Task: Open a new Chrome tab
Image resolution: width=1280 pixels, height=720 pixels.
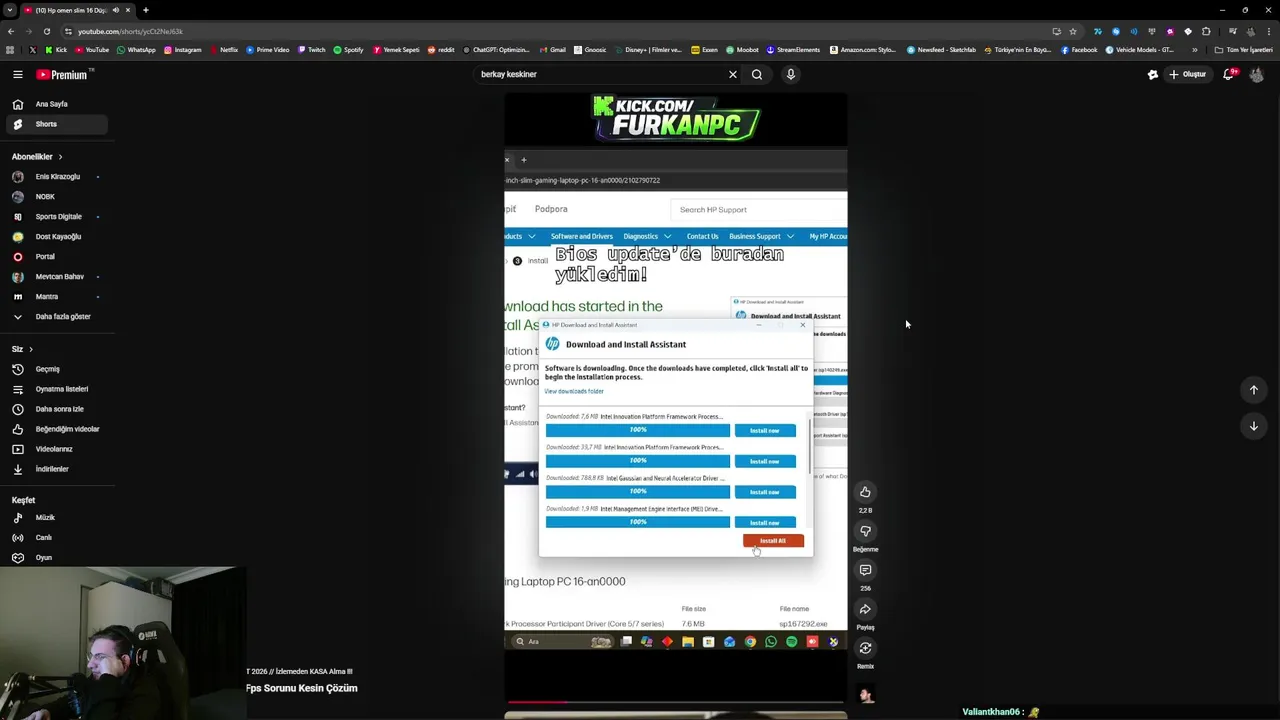Action: pyautogui.click(x=145, y=10)
